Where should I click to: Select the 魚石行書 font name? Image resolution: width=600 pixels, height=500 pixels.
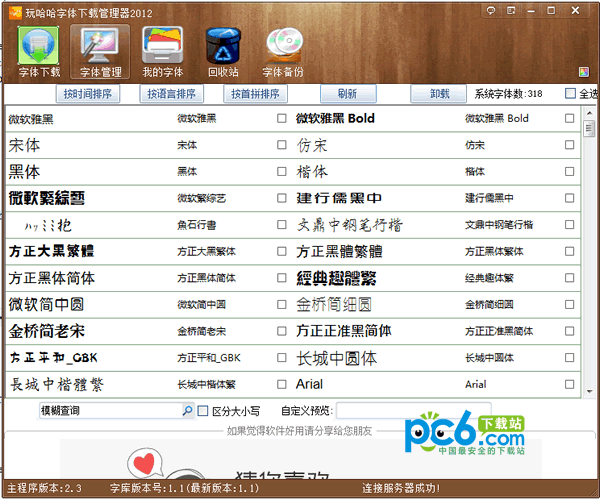(x=196, y=225)
